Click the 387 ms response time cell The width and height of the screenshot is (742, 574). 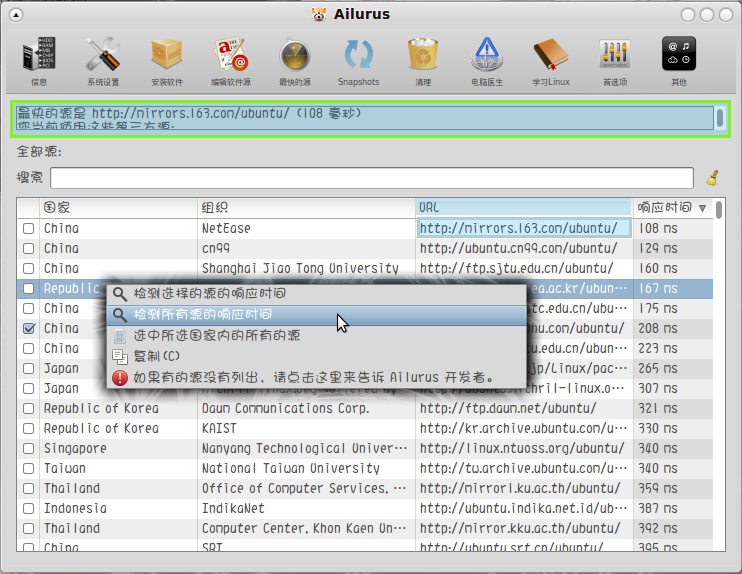tap(672, 508)
